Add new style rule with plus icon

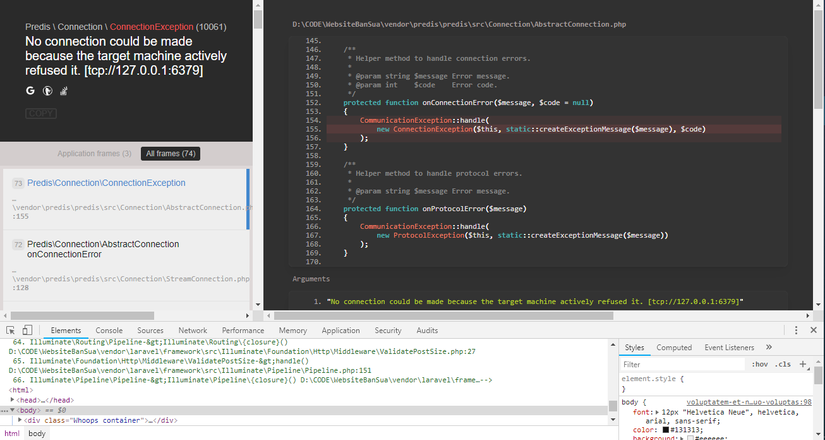tap(802, 364)
